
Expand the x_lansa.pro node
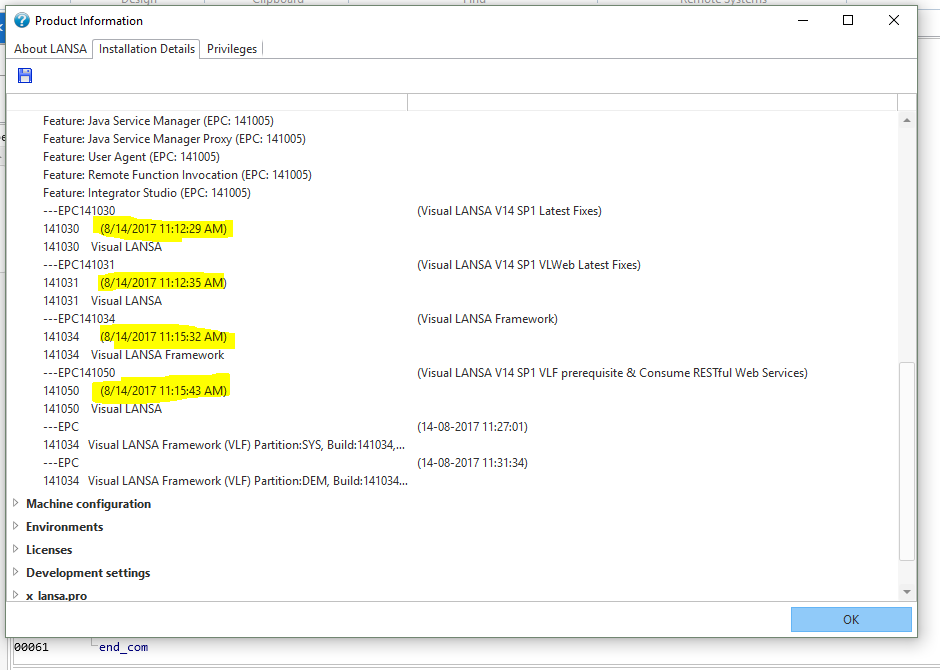click(x=16, y=595)
